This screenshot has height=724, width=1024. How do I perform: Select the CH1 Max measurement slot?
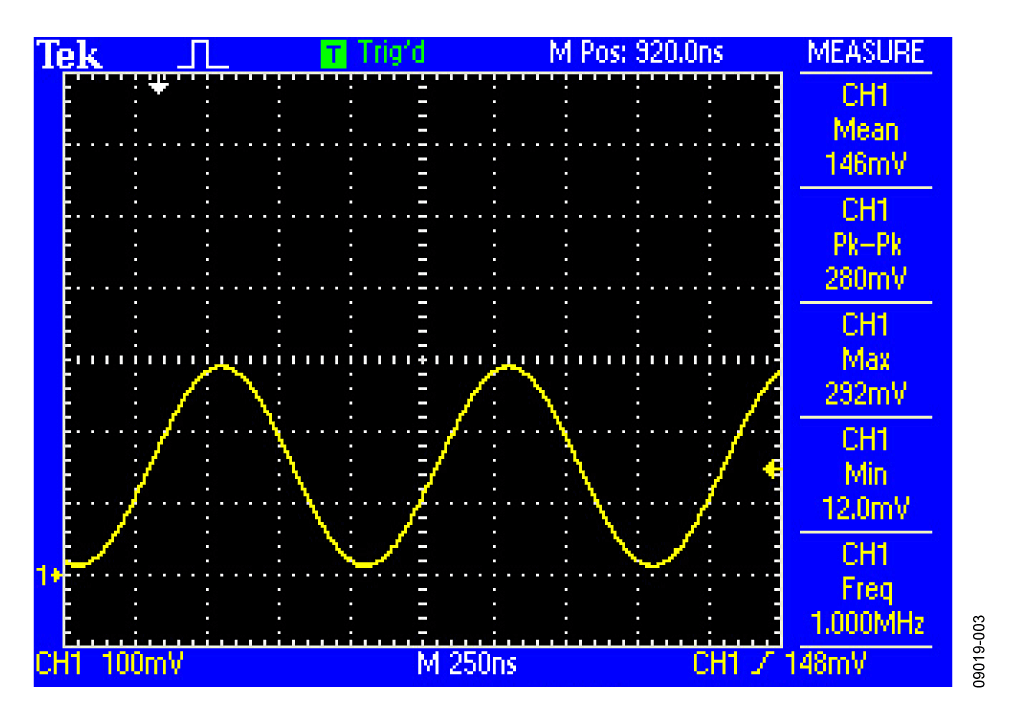tap(865, 360)
